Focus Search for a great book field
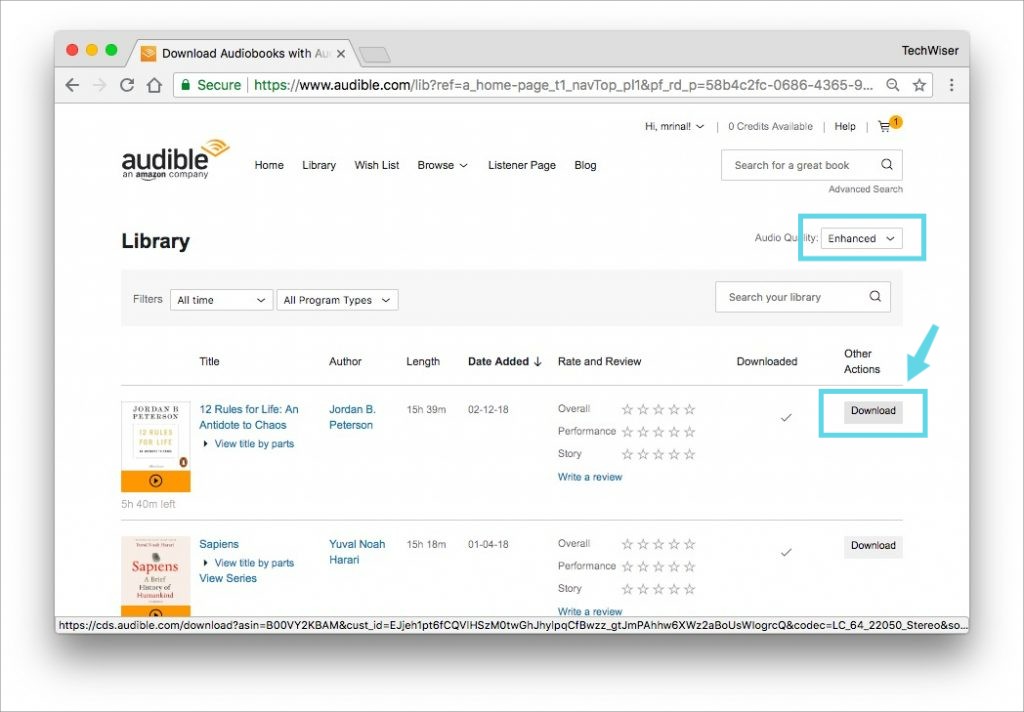This screenshot has height=712, width=1024. 812,165
